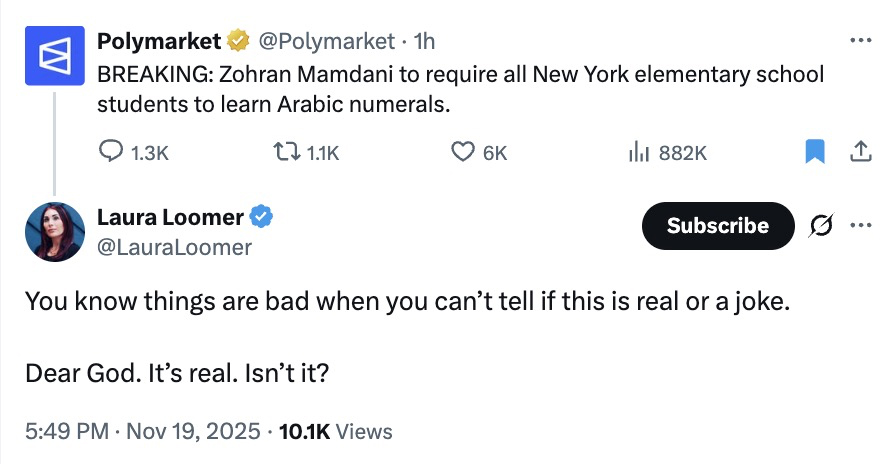Viewport: 894px width, 464px height.
Task: Click the blue verified checkmark badge
Action: pos(262,217)
